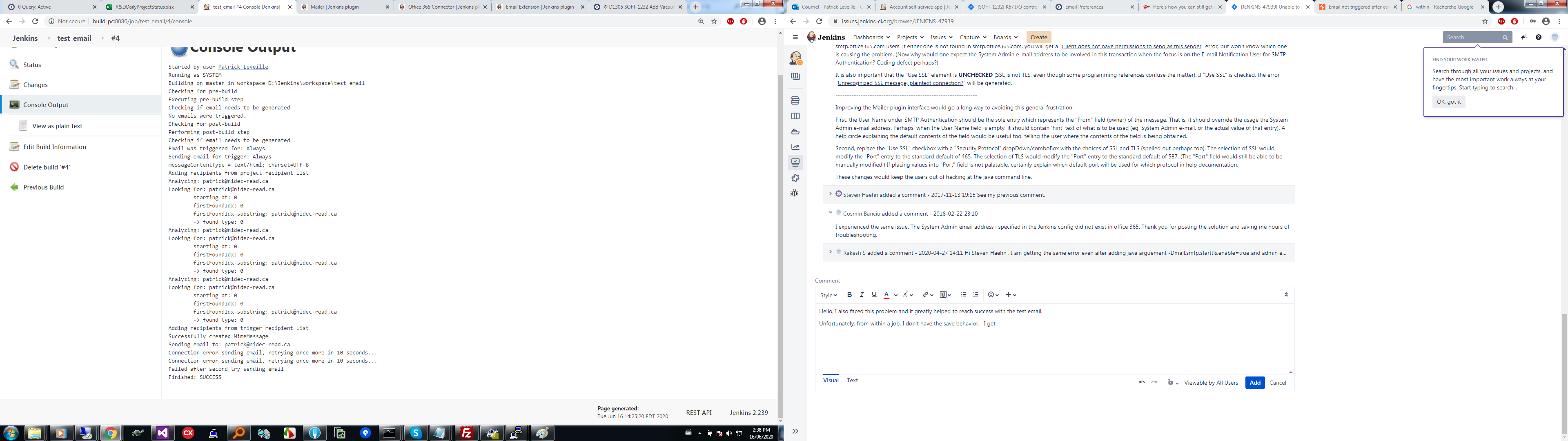This screenshot has width=1568, height=441.
Task: Open the Style dropdown in editor
Action: pyautogui.click(x=828, y=295)
